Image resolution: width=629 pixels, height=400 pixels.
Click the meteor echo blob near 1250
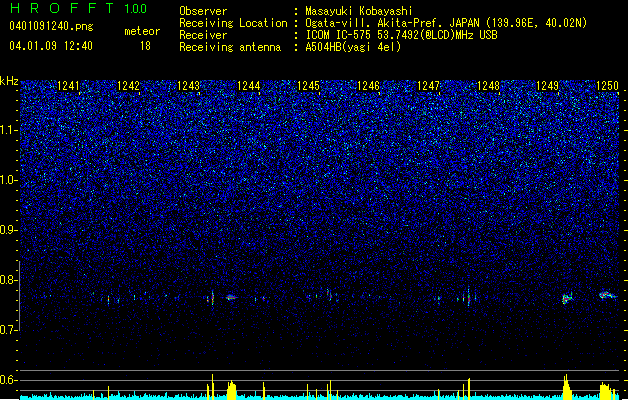click(608, 295)
